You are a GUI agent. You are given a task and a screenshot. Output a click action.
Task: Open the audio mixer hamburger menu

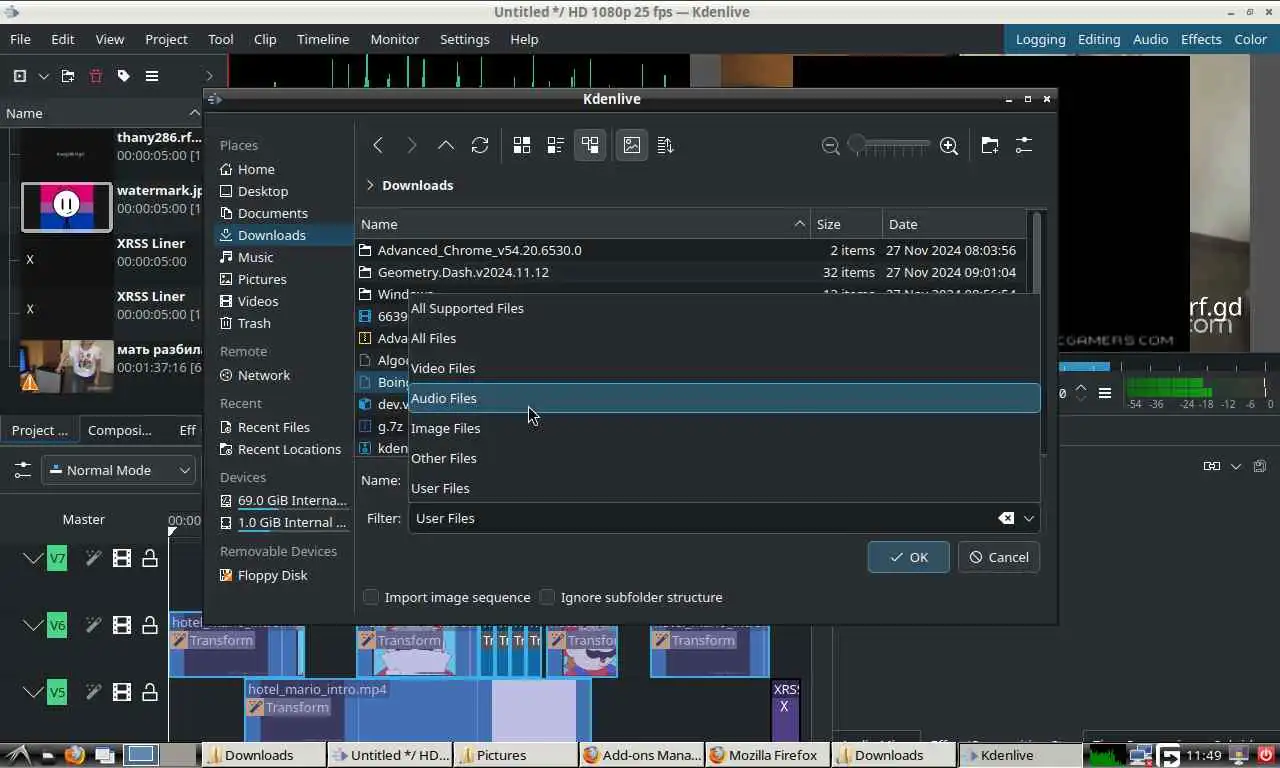click(x=1105, y=393)
